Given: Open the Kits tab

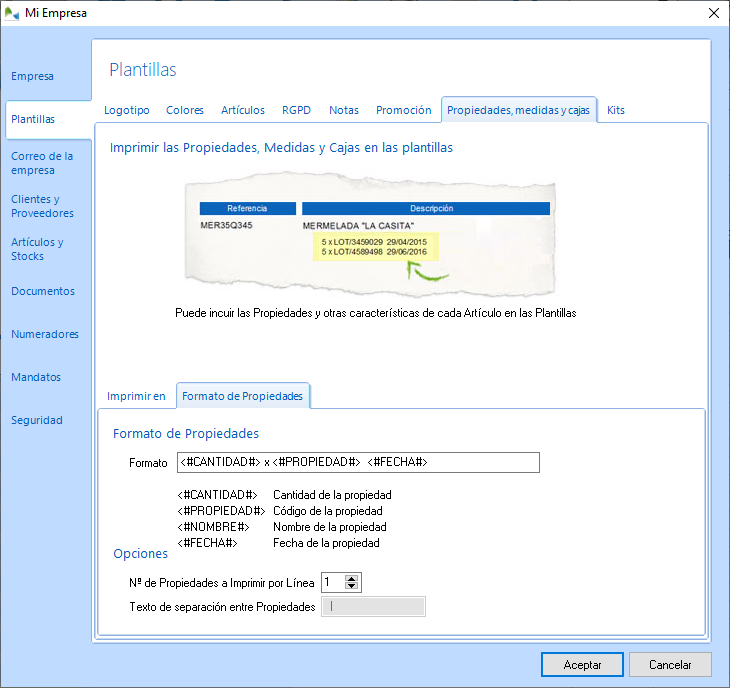Looking at the screenshot, I should [x=615, y=110].
